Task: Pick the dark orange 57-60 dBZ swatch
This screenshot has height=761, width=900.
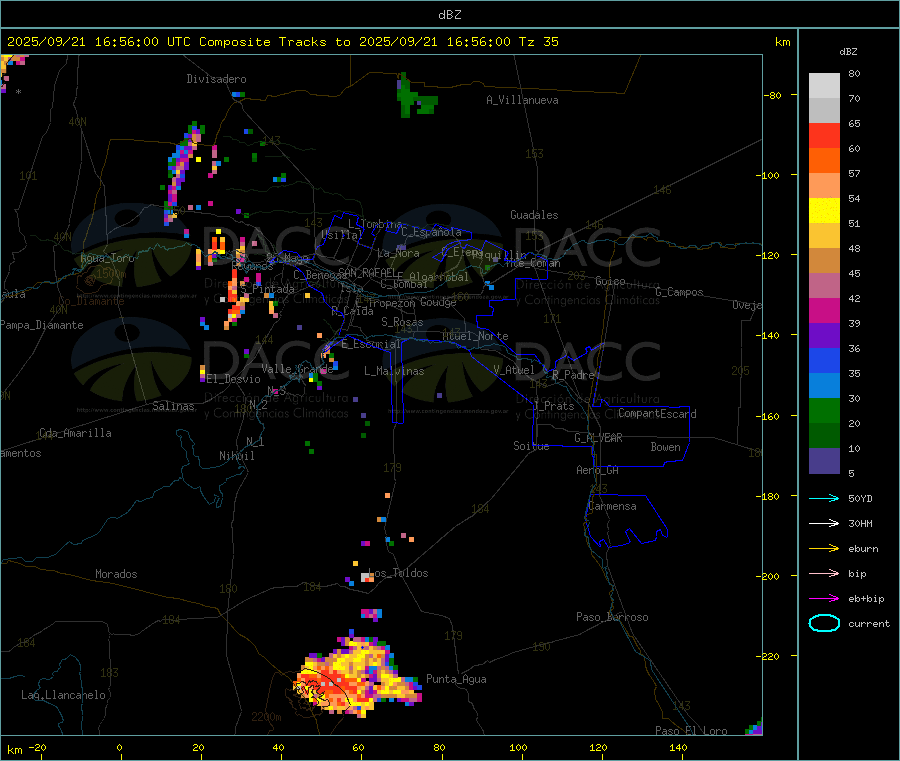Action: coord(824,161)
